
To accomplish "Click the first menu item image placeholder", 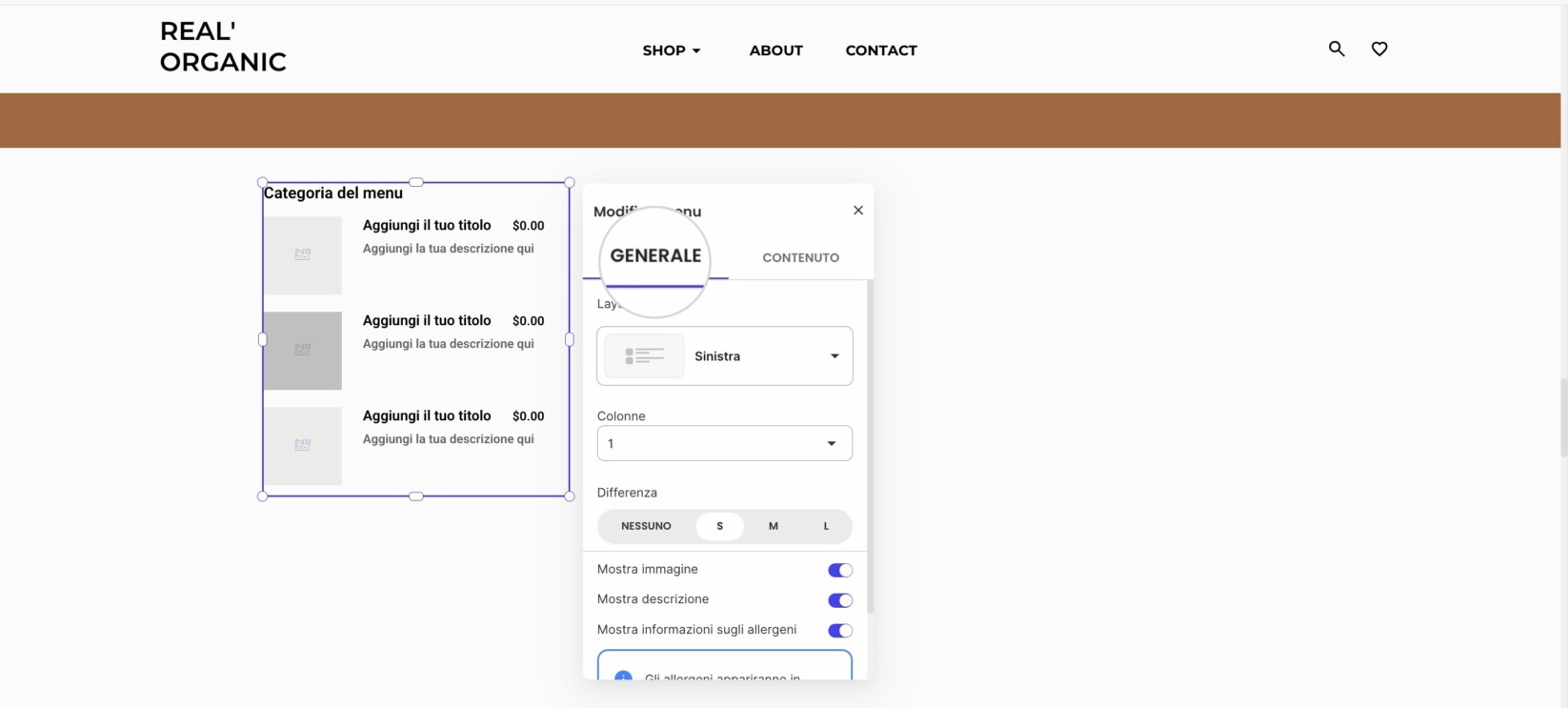I will pyautogui.click(x=303, y=254).
